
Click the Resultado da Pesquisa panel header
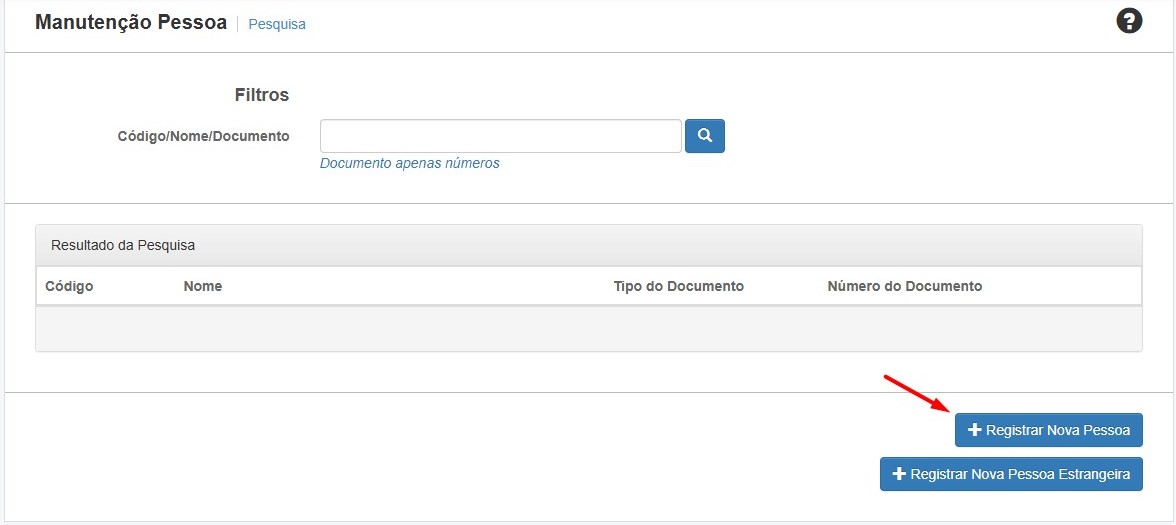tap(123, 245)
